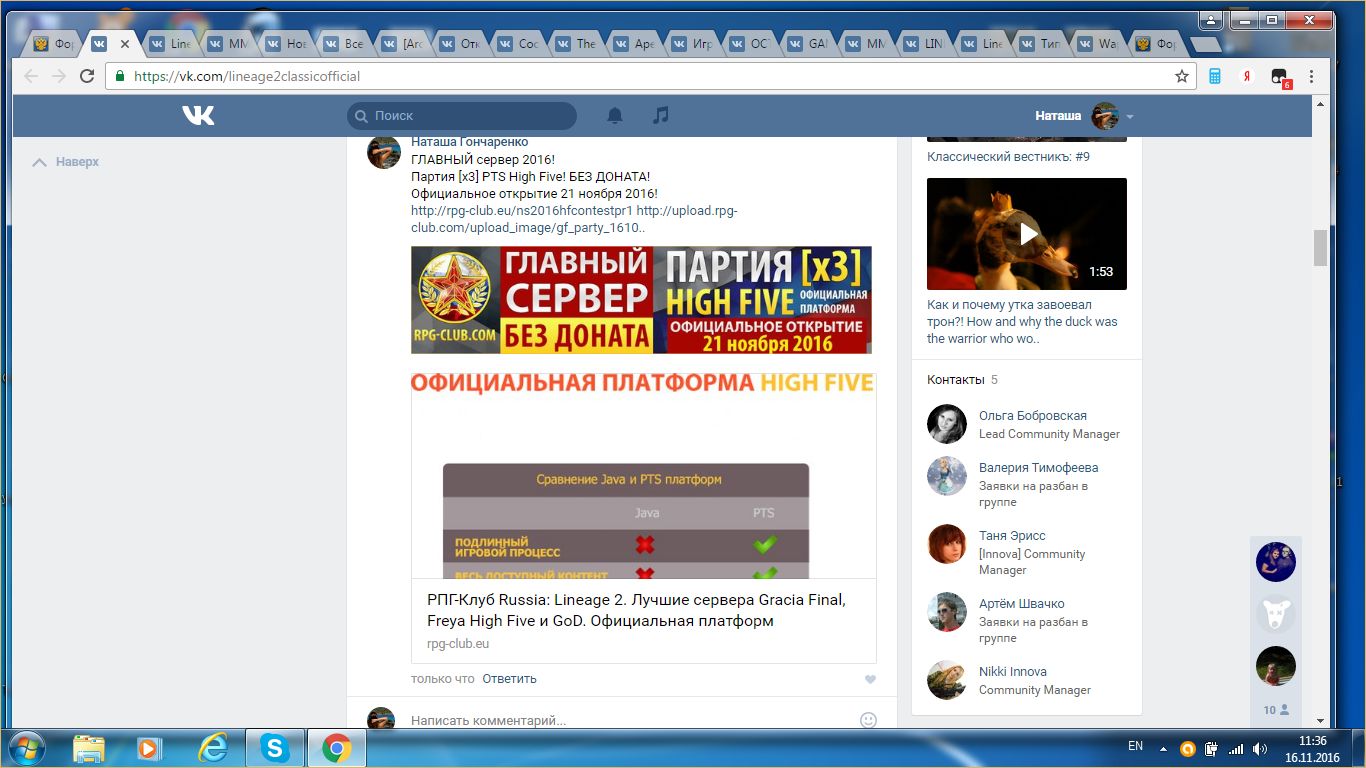Click Таня Эрисс's avatar
This screenshot has height=768, width=1366.
(x=947, y=544)
